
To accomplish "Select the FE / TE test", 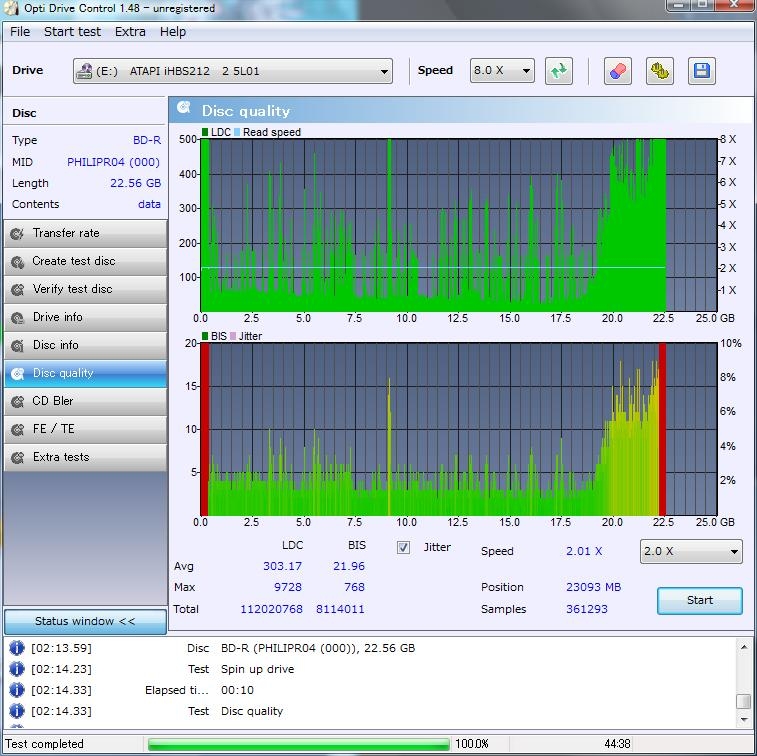I will [x=84, y=429].
